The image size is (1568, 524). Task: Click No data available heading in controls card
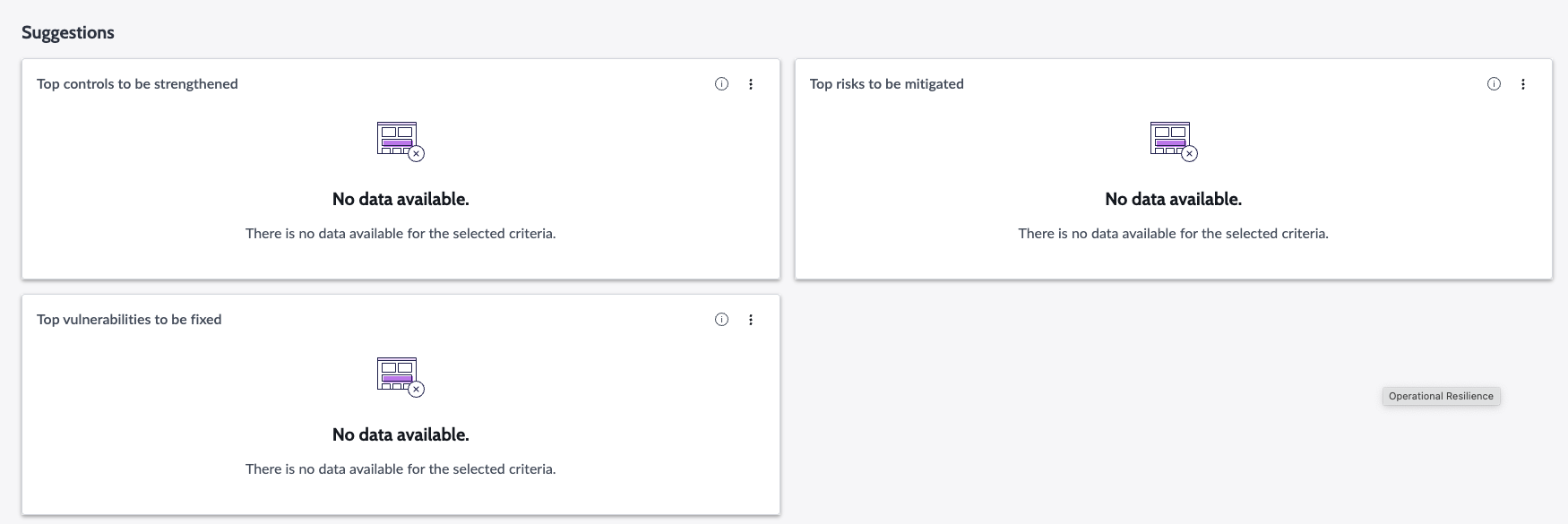[401, 199]
